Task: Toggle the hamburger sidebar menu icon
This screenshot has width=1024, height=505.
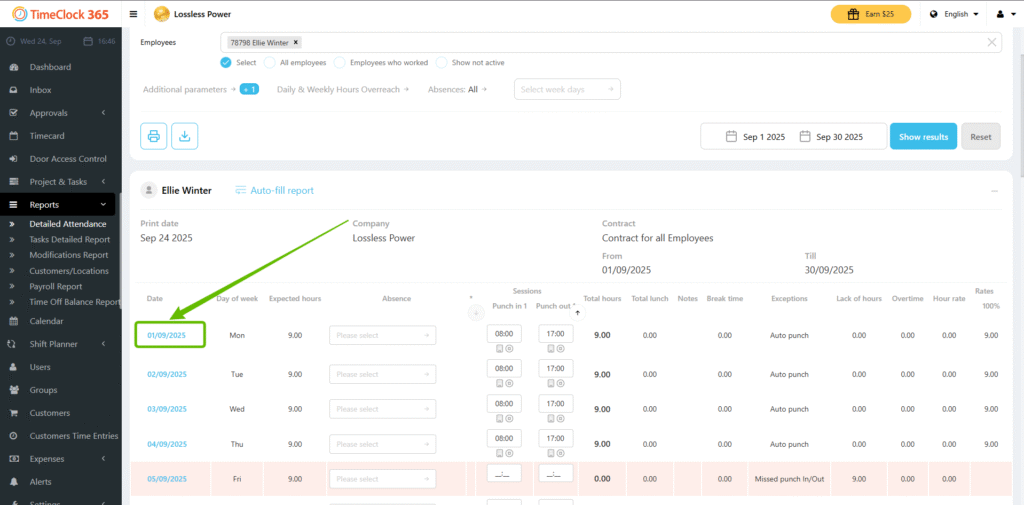Action: 134,14
